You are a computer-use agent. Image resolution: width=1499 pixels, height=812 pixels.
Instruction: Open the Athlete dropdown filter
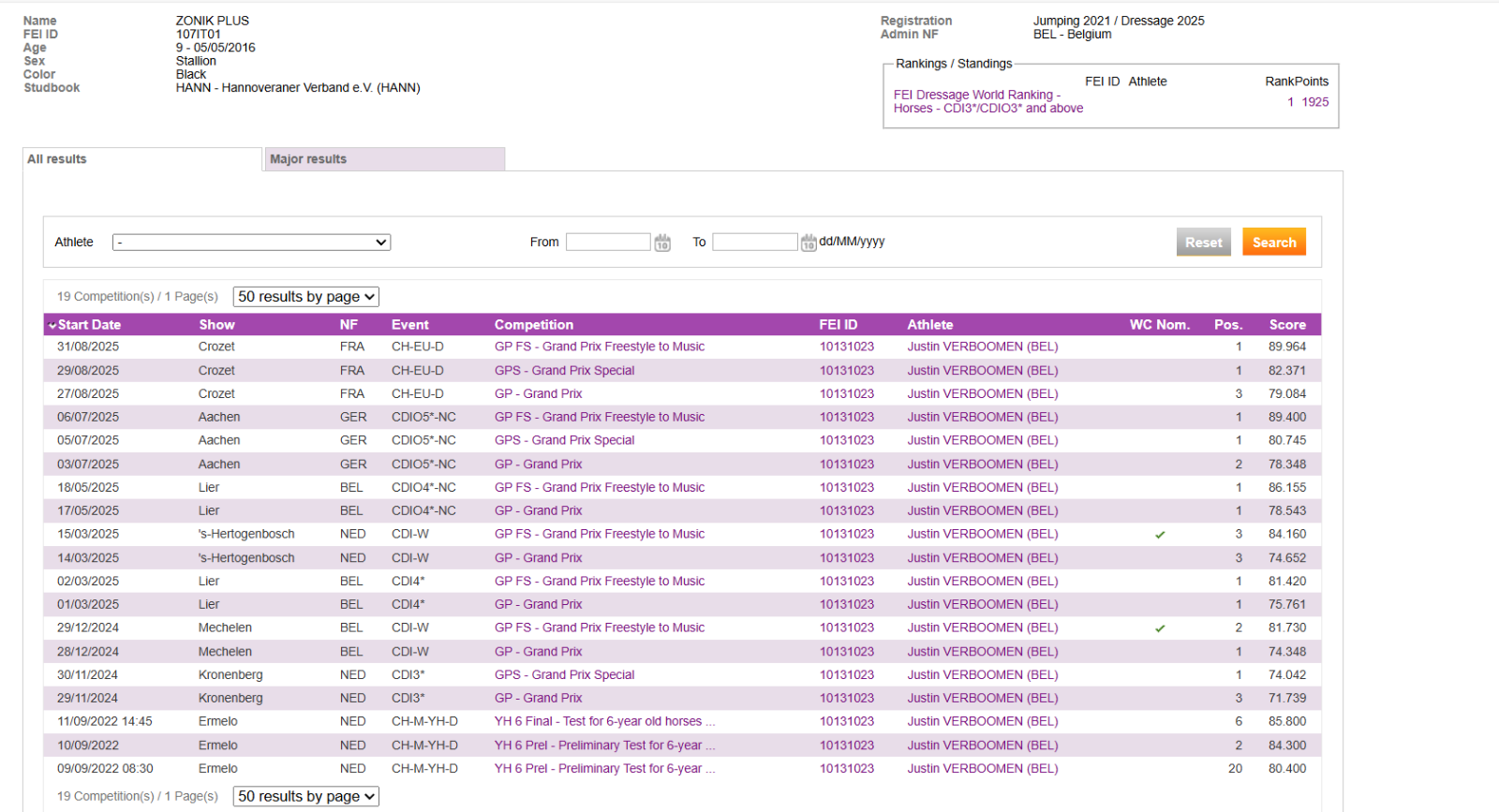[x=251, y=243]
